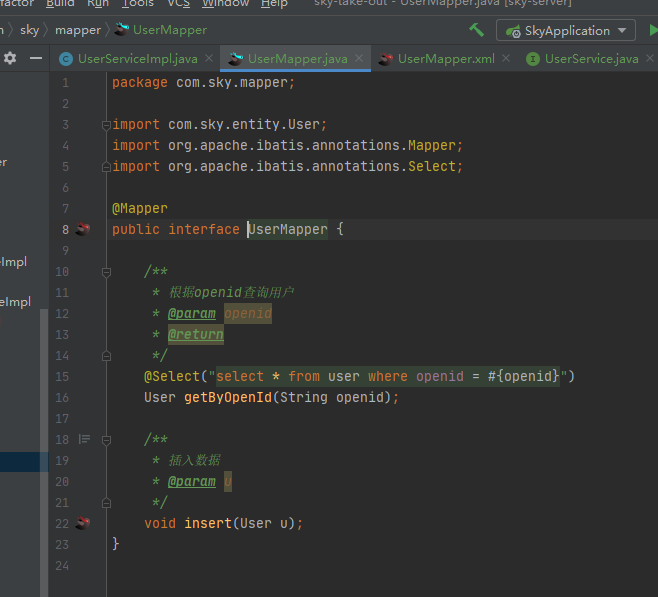Screen dimensions: 658x597
Task: Open the VCS menu
Action: tap(178, 3)
